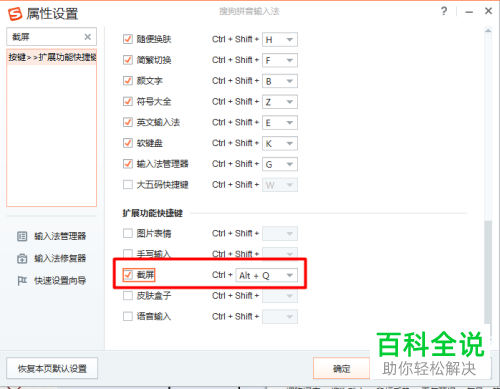Enable the 图片表情 checkbox

click(x=128, y=233)
